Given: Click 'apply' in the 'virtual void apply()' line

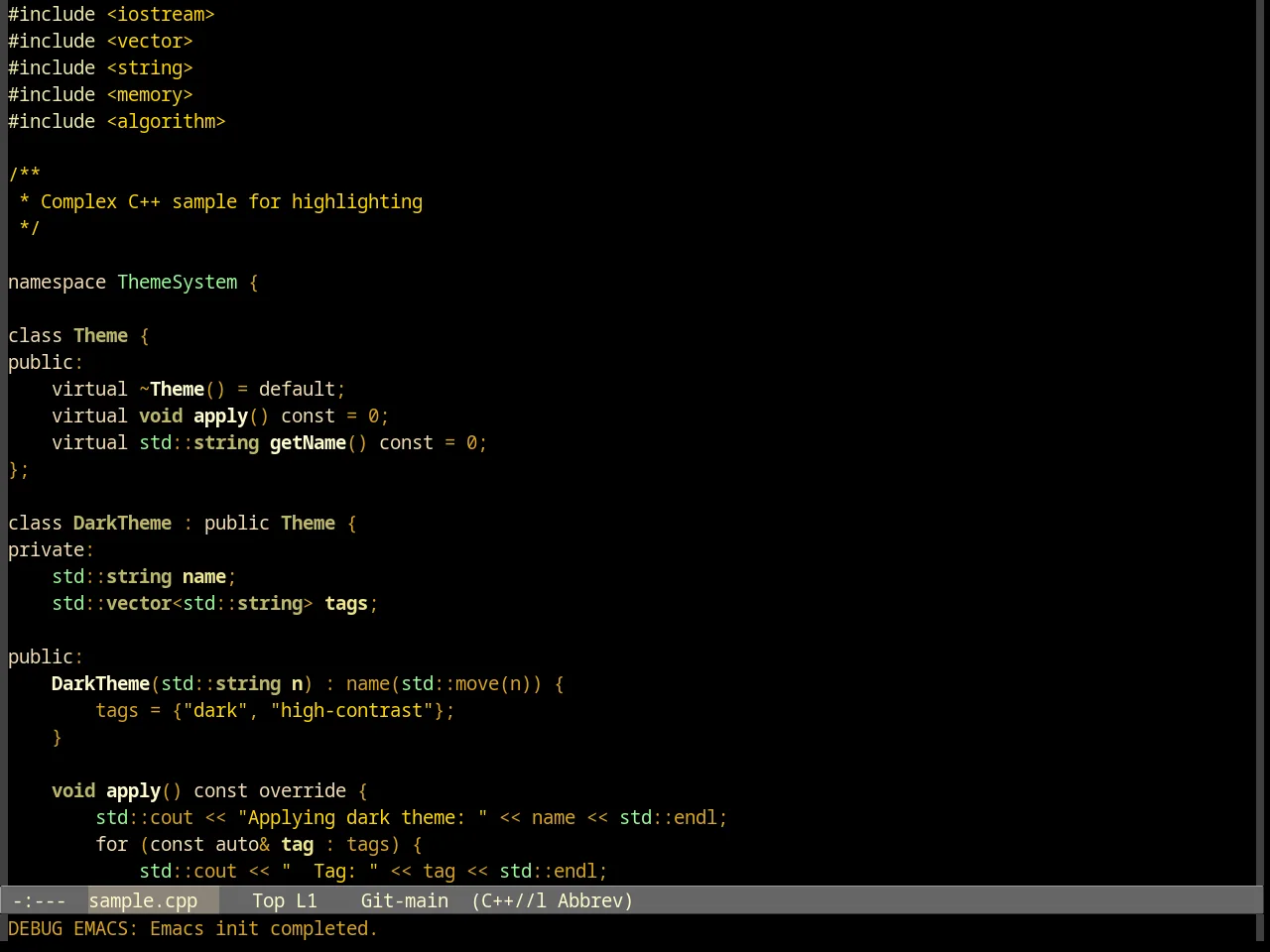Looking at the screenshot, I should [220, 416].
